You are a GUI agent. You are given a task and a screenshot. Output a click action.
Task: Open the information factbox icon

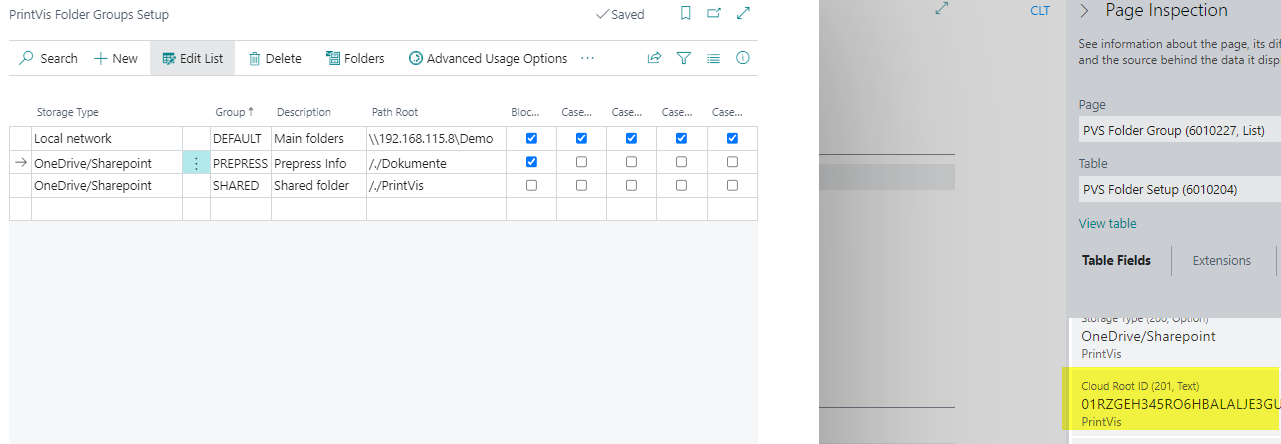click(x=742, y=59)
